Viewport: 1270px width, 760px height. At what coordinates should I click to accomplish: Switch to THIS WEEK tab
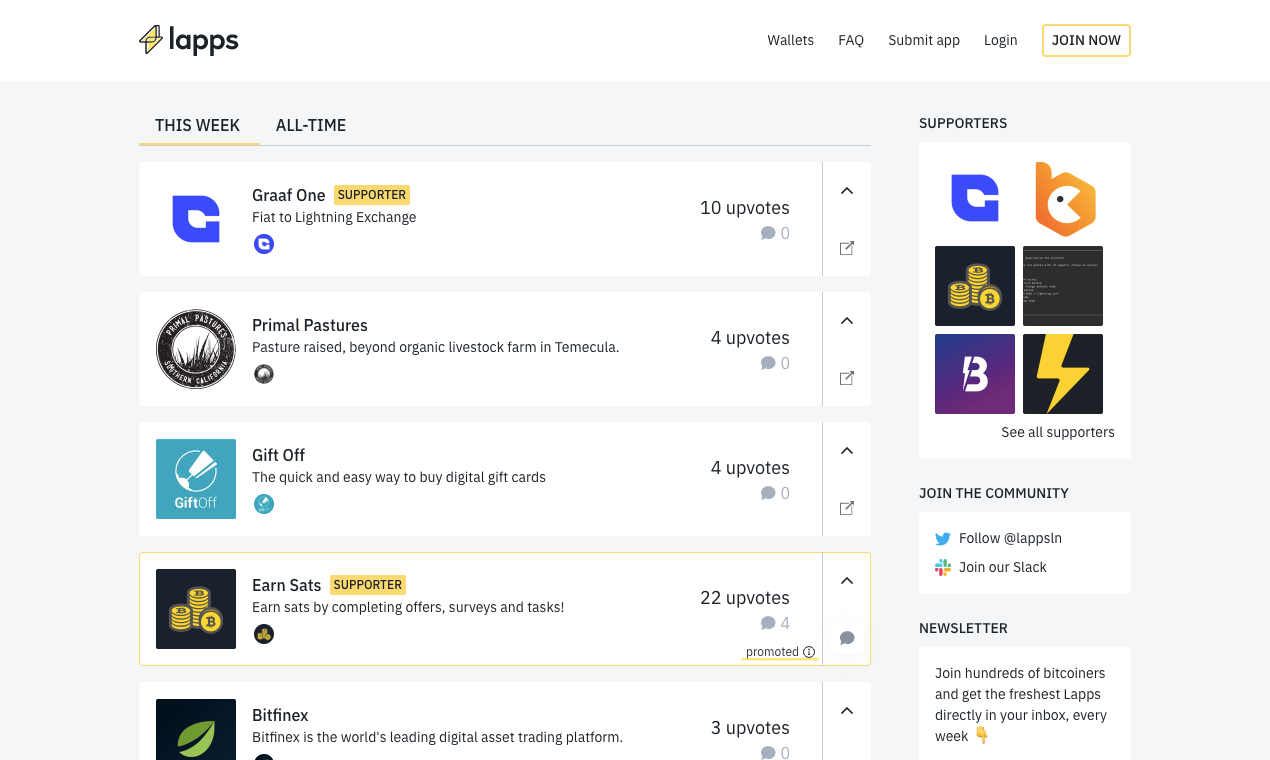pyautogui.click(x=198, y=126)
